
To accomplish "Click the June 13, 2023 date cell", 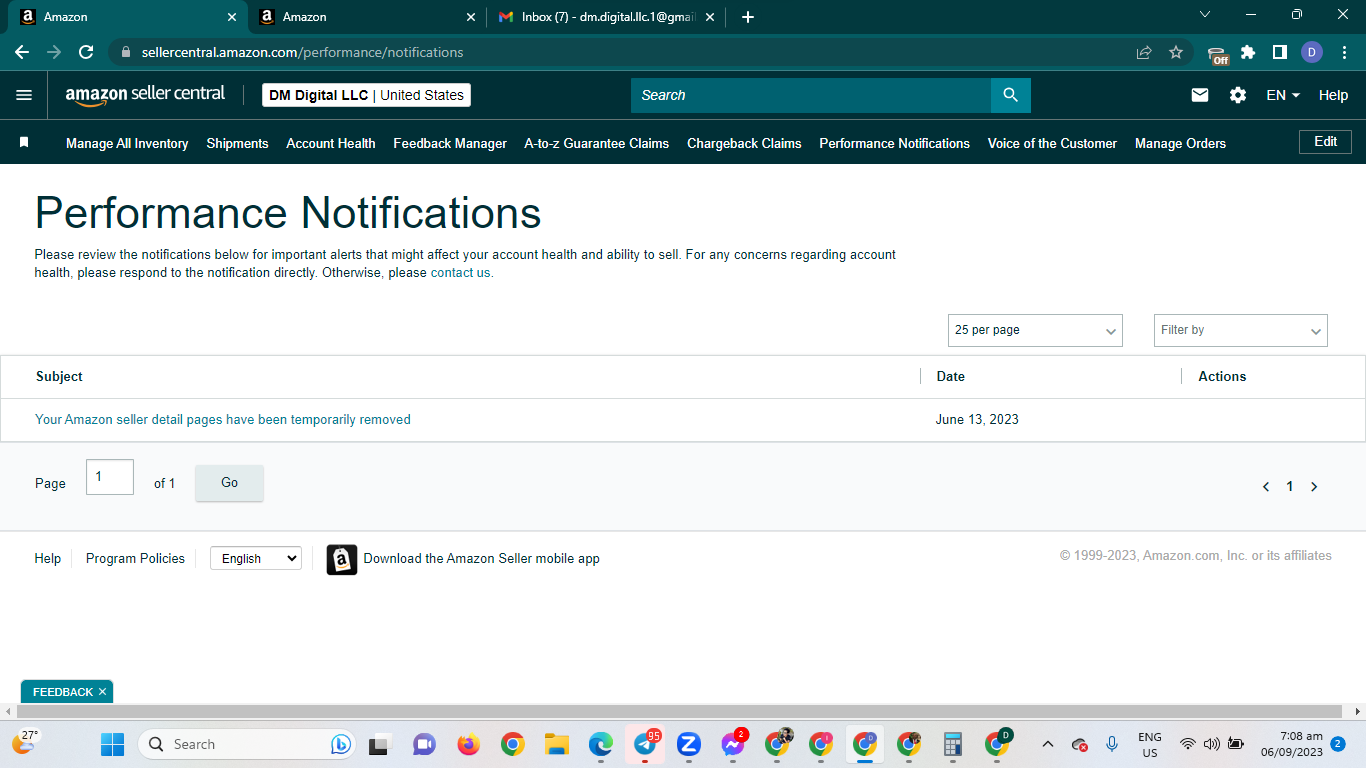I will click(977, 420).
